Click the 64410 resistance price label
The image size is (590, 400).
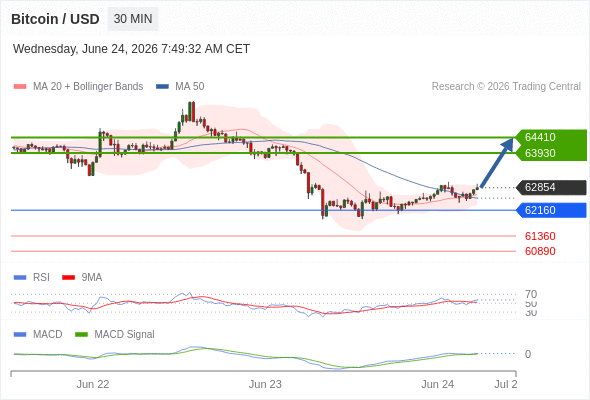pyautogui.click(x=540, y=137)
